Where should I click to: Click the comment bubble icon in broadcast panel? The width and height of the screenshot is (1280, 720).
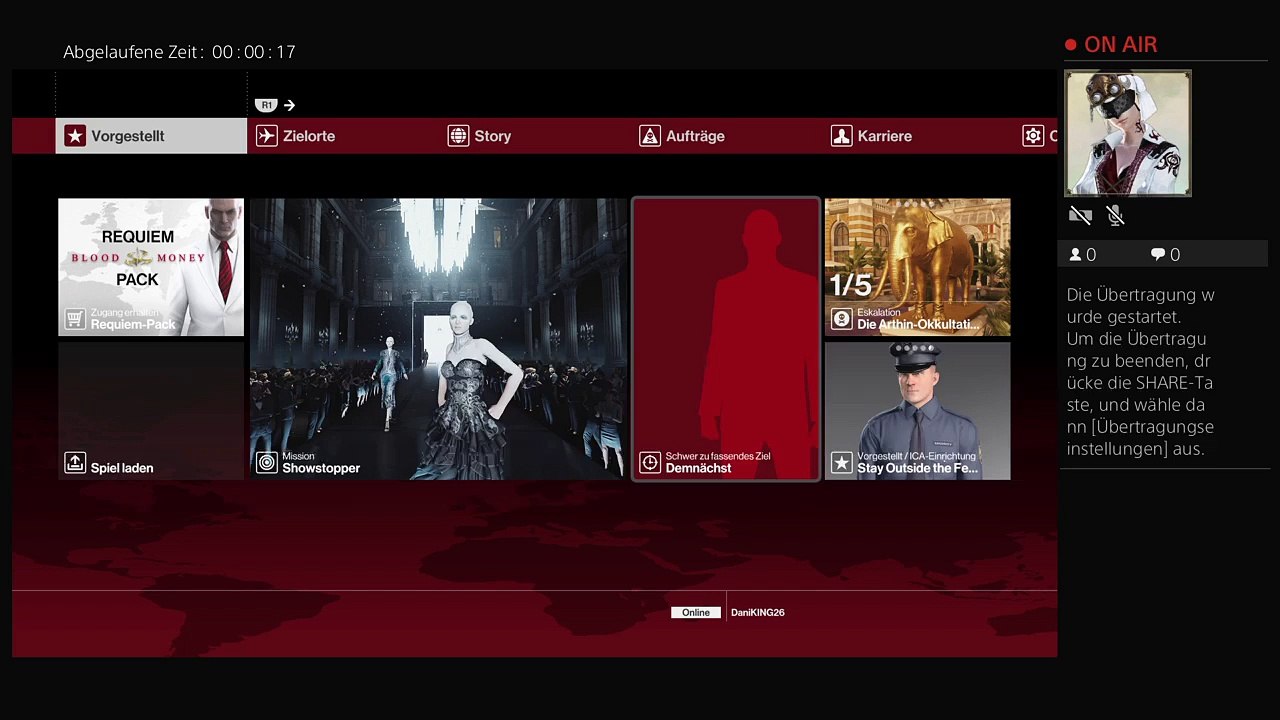click(1158, 255)
